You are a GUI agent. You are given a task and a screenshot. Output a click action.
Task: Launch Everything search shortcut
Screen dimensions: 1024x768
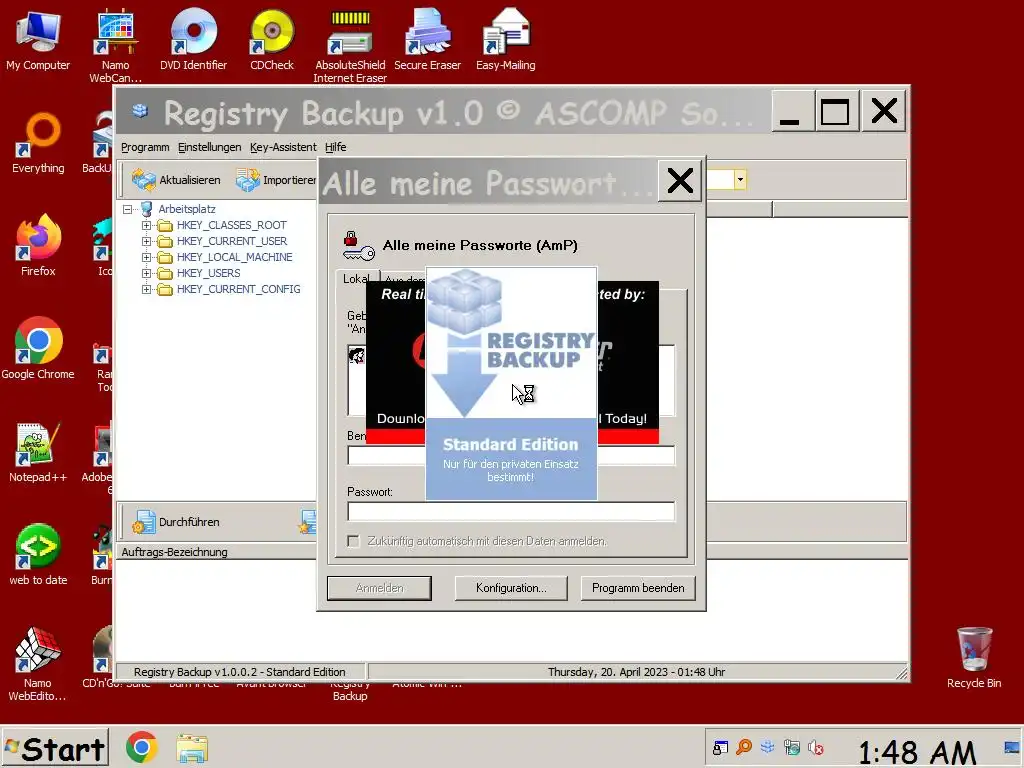click(38, 144)
